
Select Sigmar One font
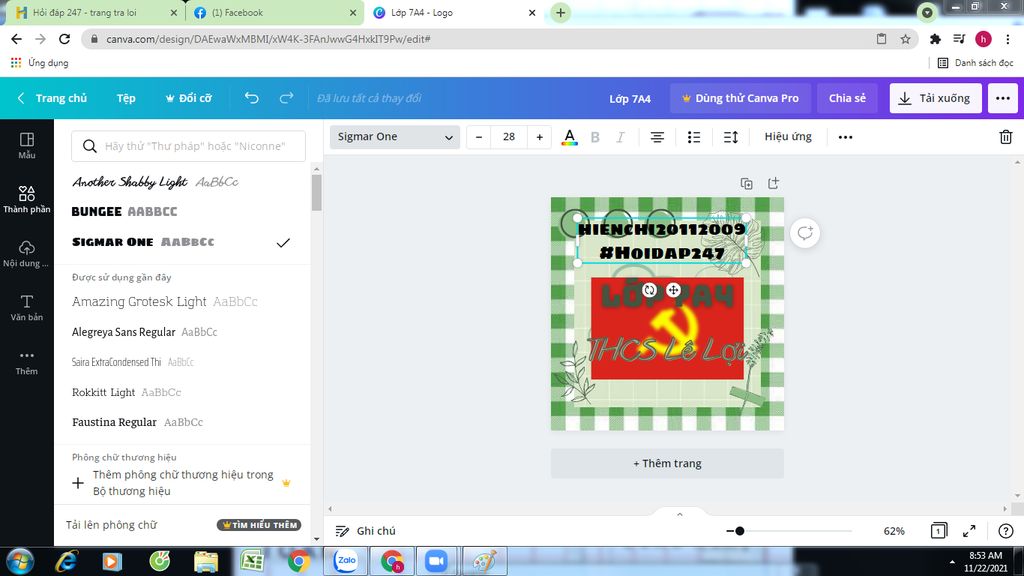click(x=183, y=242)
